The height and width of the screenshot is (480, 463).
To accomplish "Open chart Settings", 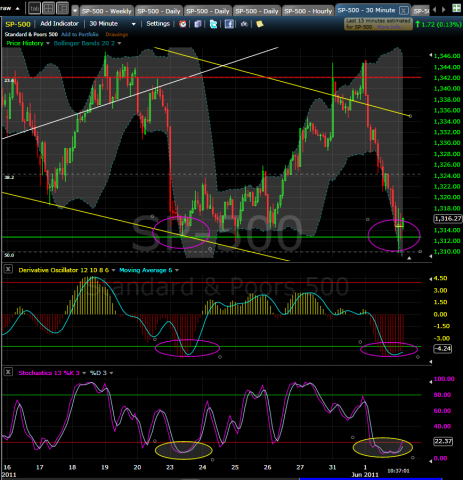I will [158, 24].
